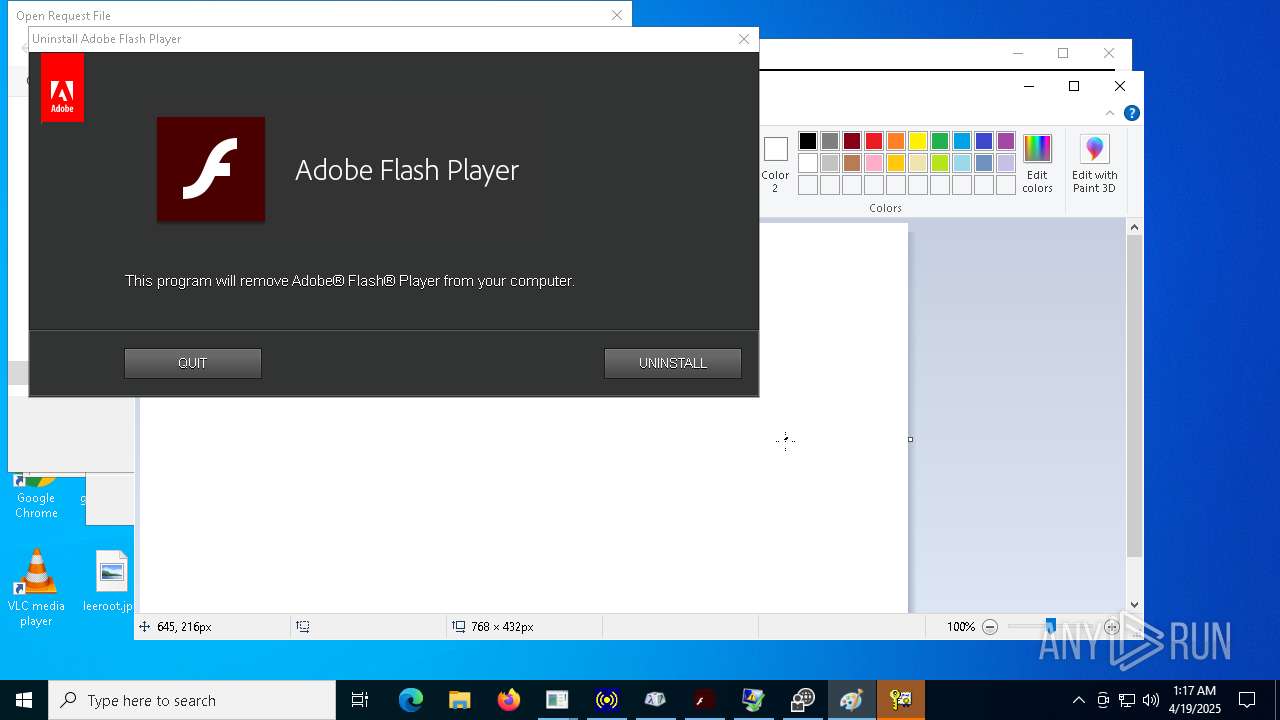Click zoom out minus button in Paint
Image resolution: width=1280 pixels, height=720 pixels.
tap(990, 627)
